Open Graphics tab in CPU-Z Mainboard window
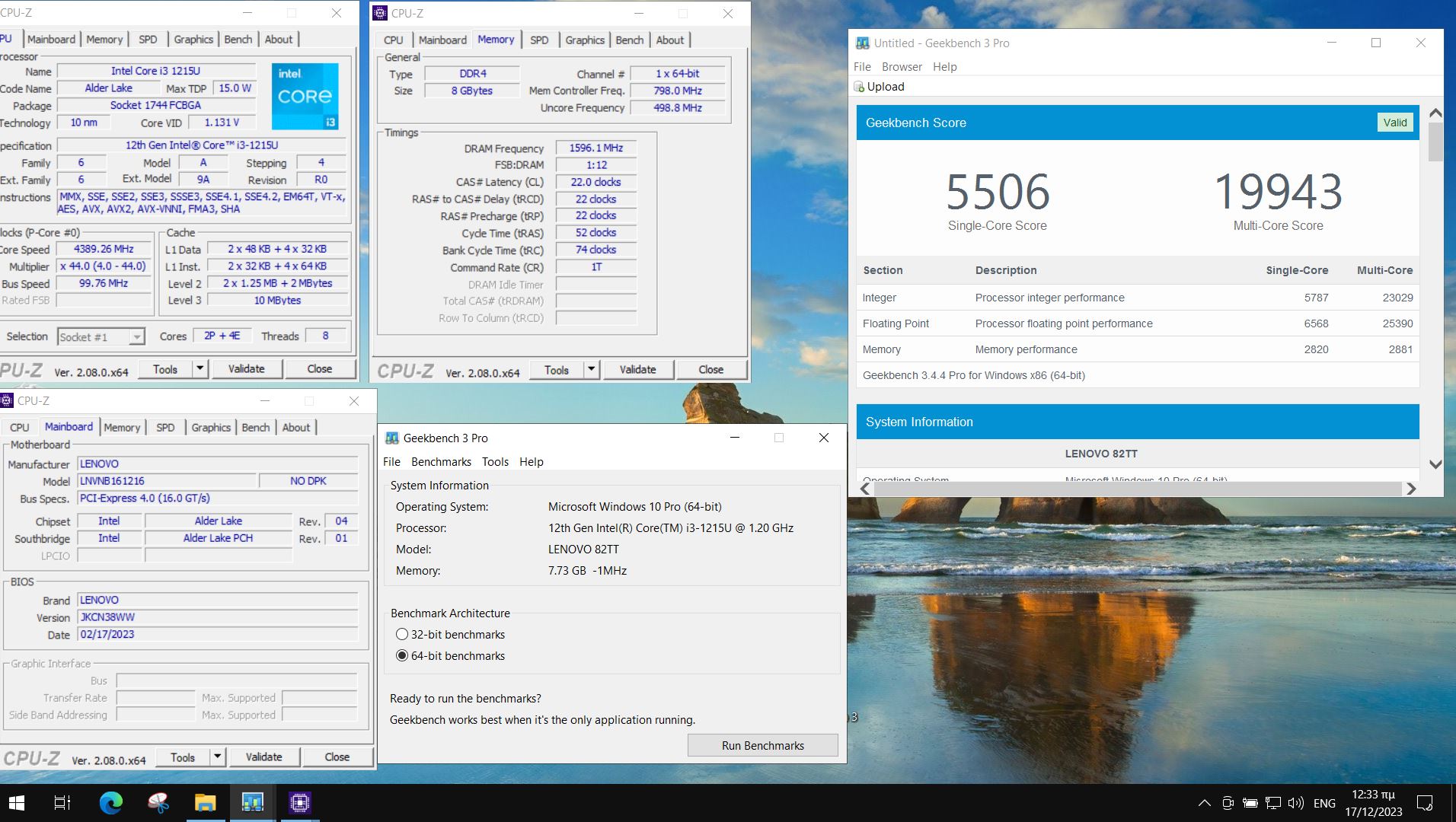This screenshot has height=822, width=1456. coord(211,428)
